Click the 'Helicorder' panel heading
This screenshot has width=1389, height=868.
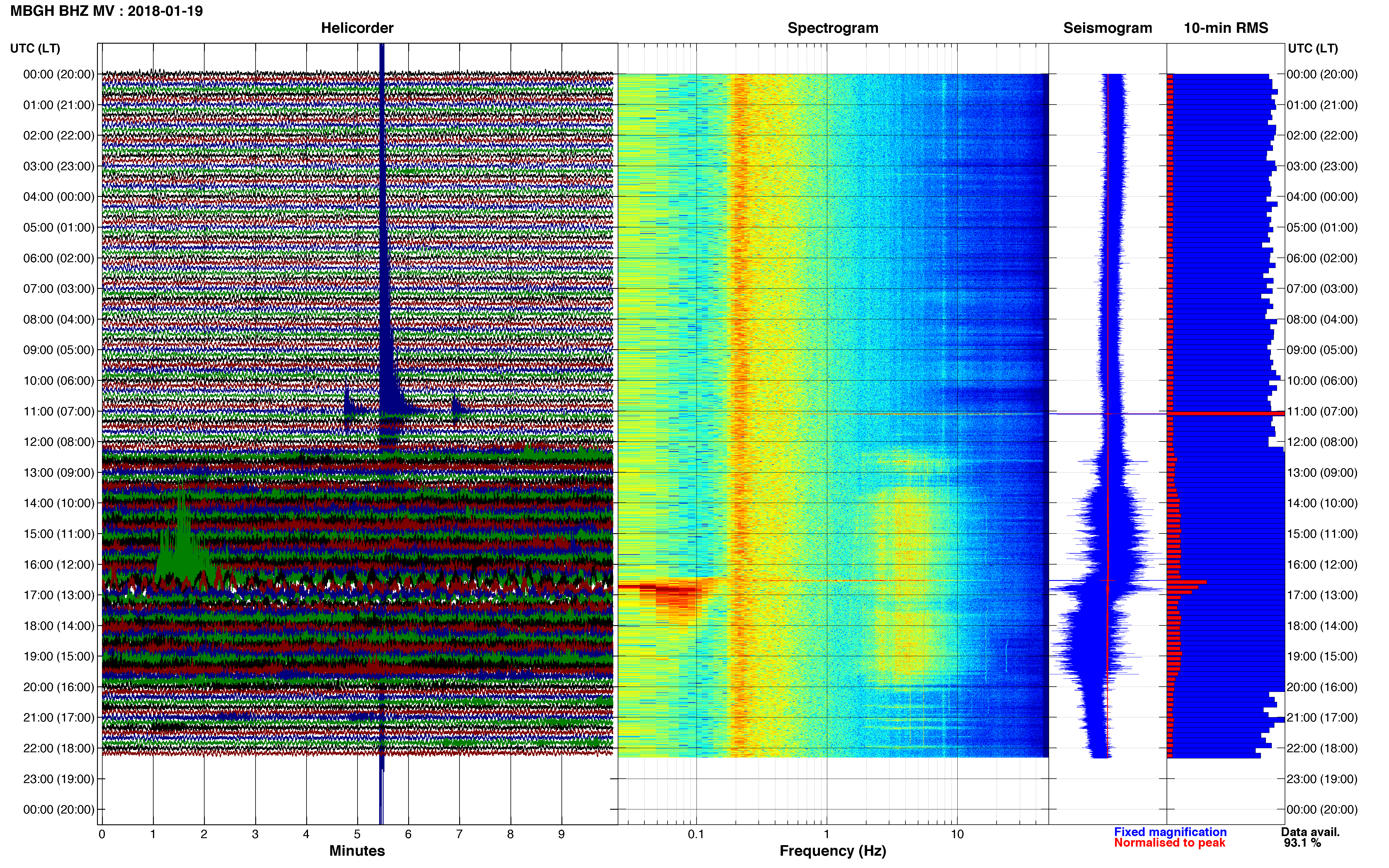point(357,28)
